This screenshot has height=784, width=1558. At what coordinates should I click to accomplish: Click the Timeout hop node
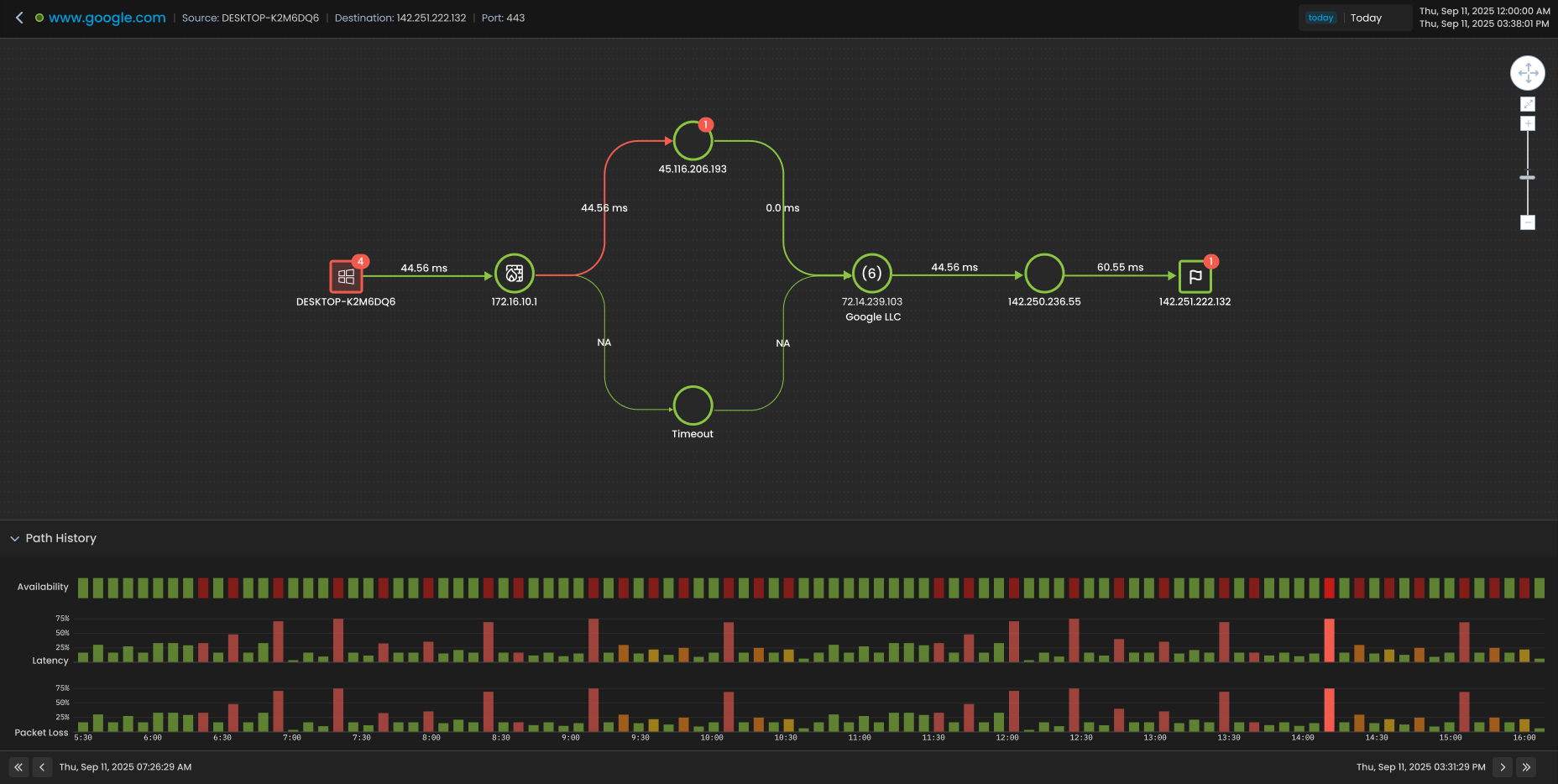point(693,405)
